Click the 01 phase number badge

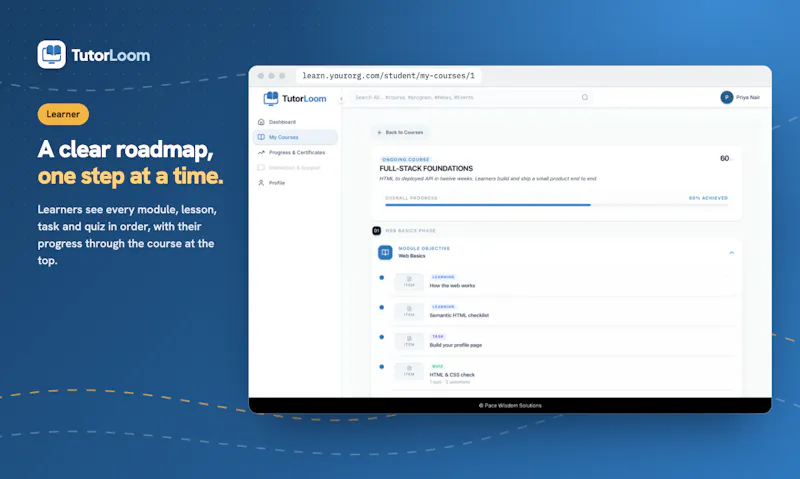pyautogui.click(x=377, y=231)
